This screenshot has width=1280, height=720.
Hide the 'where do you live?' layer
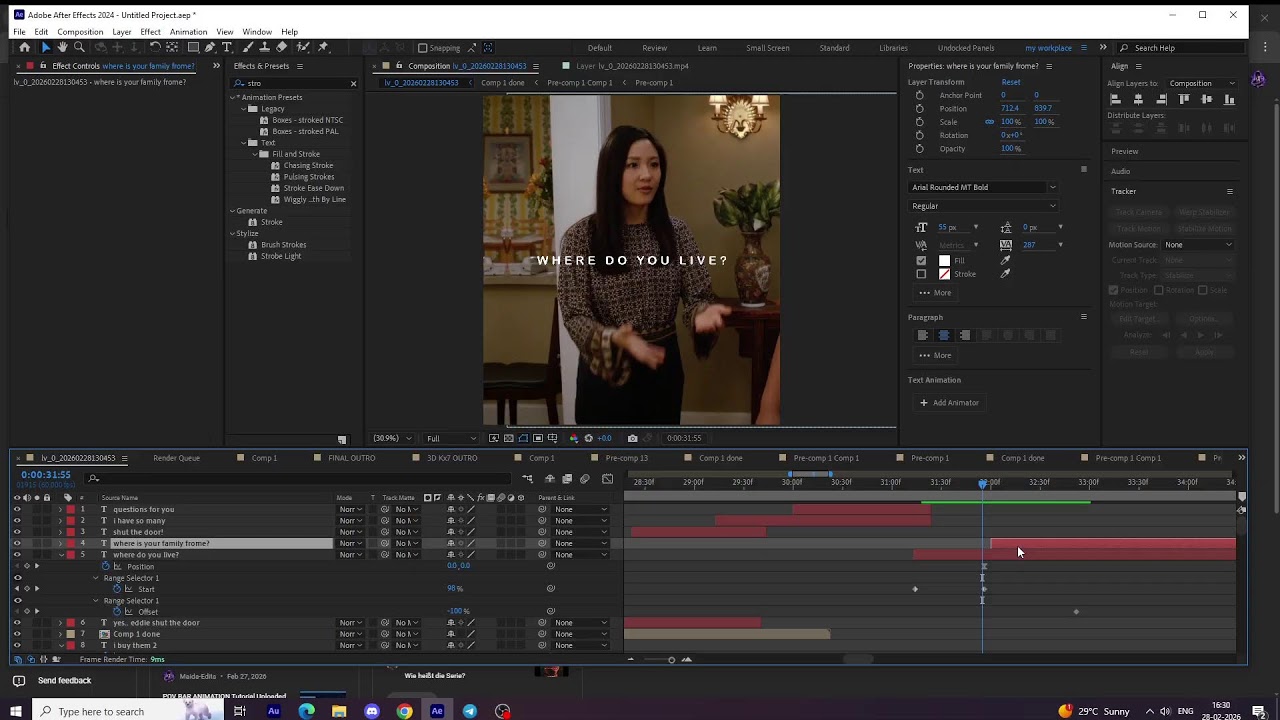(17, 554)
